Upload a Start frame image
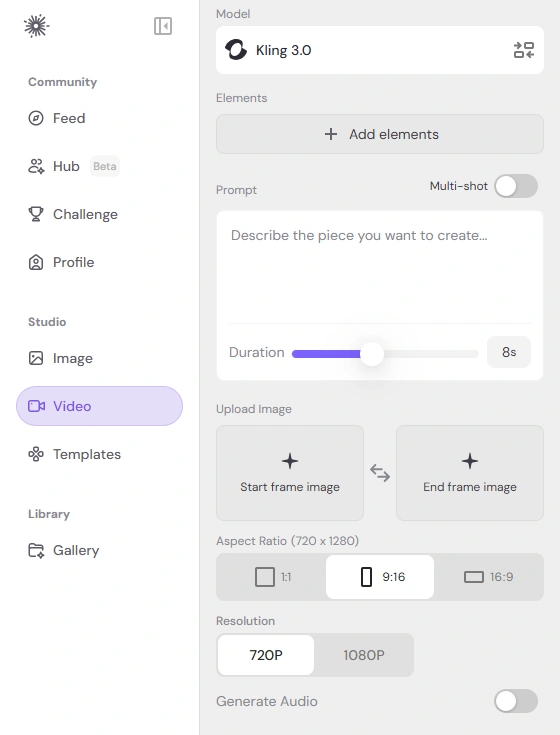Image resolution: width=560 pixels, height=735 pixels. coord(290,473)
